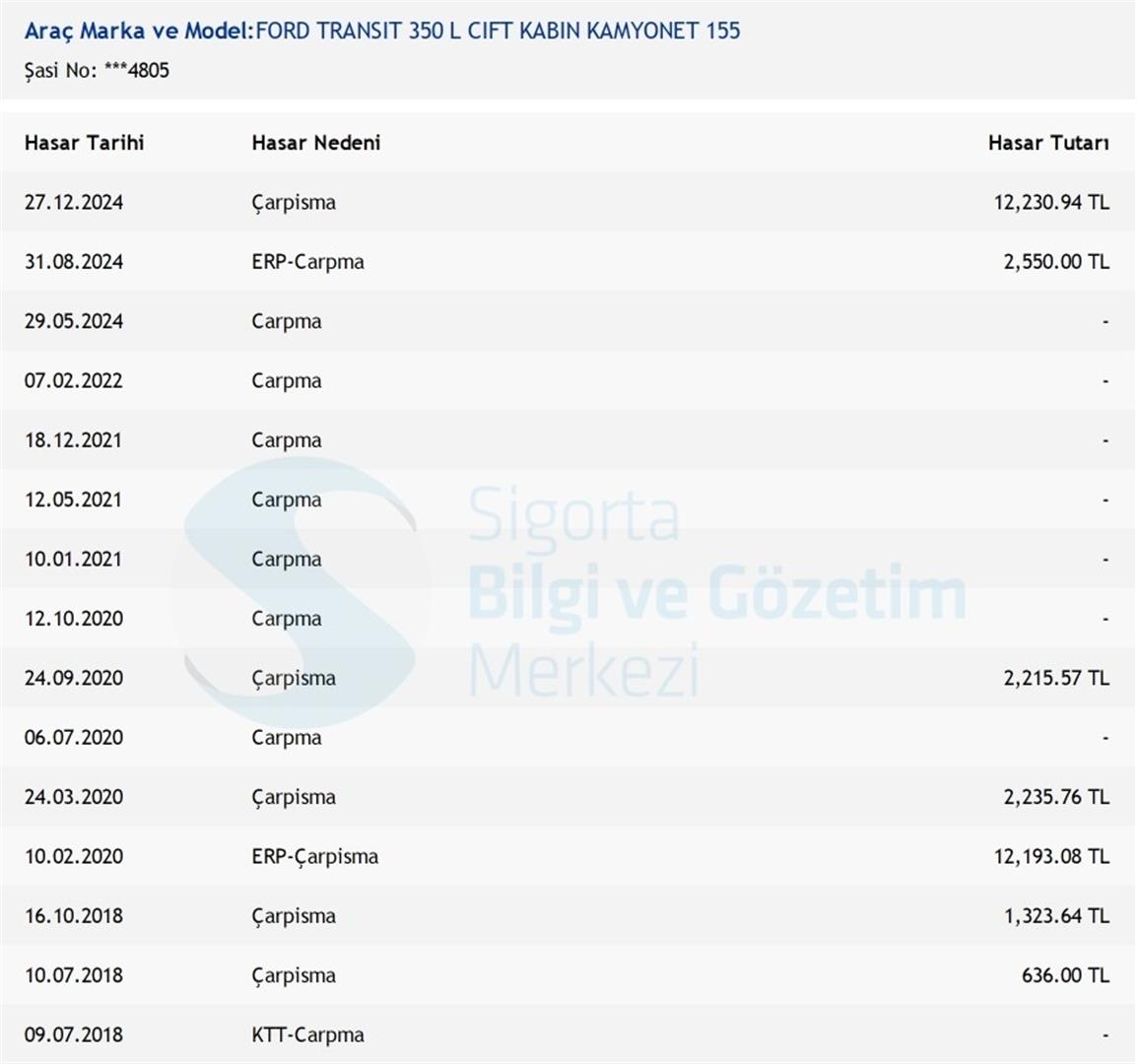
Task: Click Çarpisma in the 27.12.2024 row
Action: click(x=294, y=202)
